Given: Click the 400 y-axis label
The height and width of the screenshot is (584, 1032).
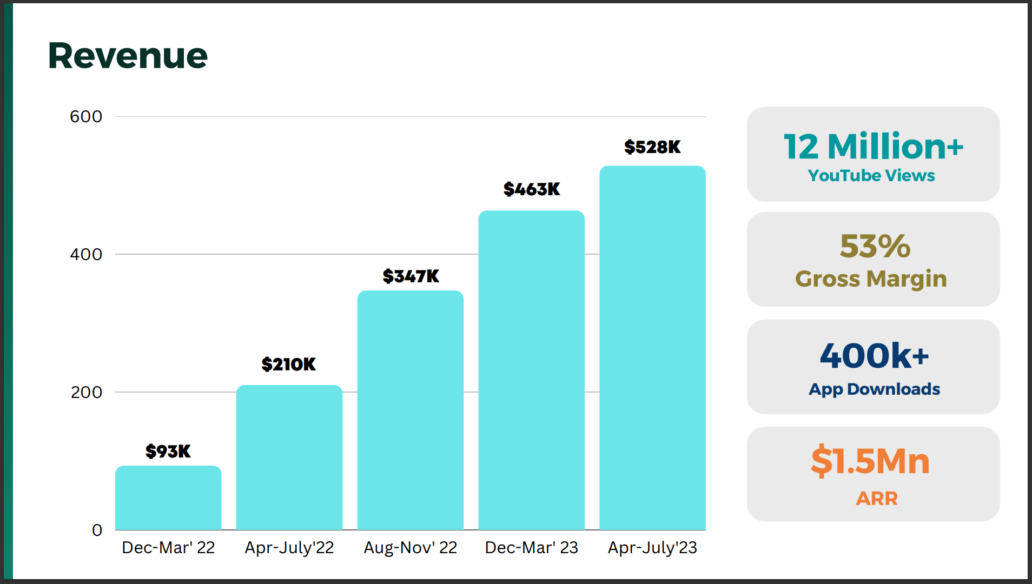Looking at the screenshot, I should pos(86,254).
